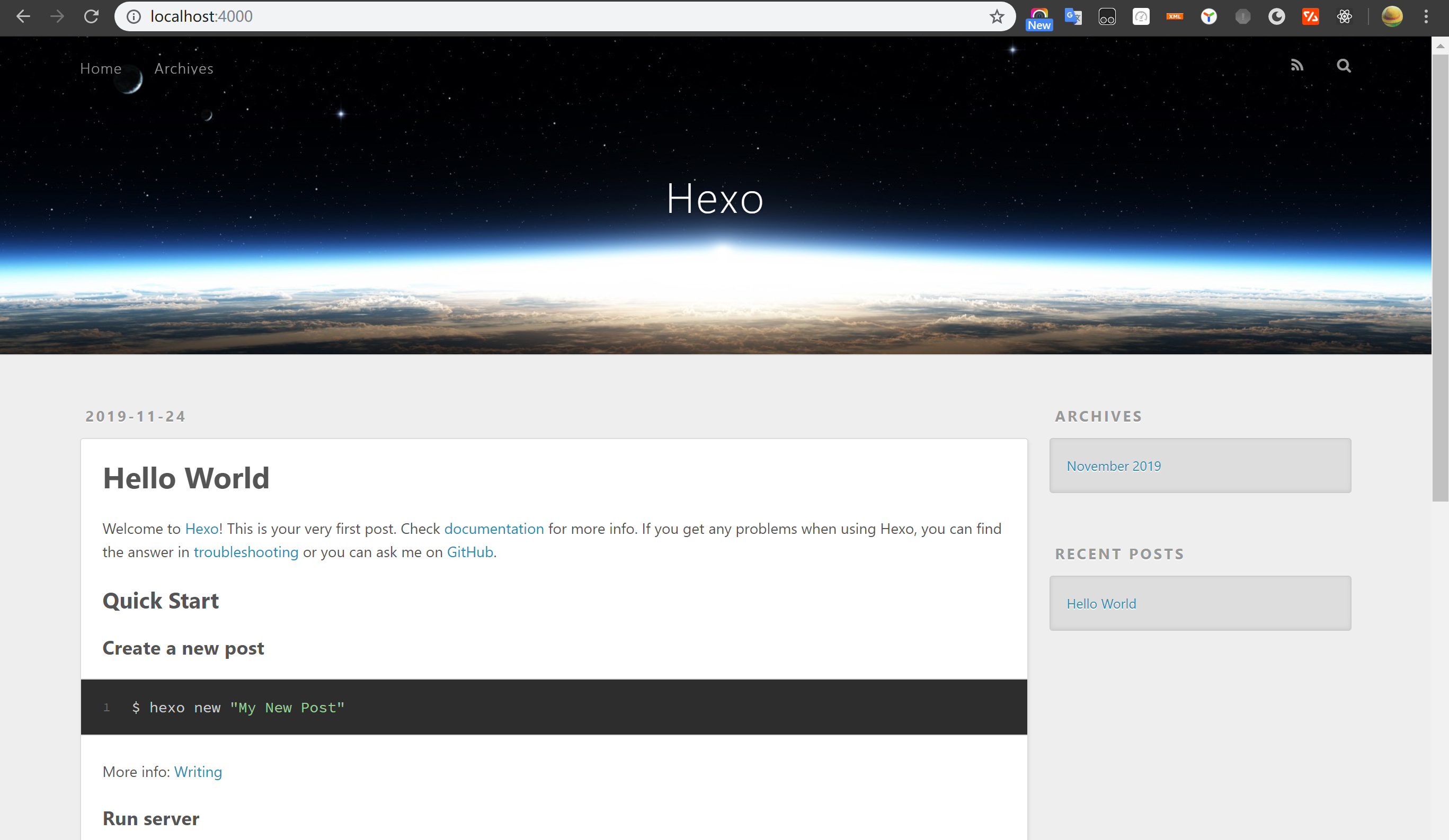Open the GitHub link

point(470,552)
